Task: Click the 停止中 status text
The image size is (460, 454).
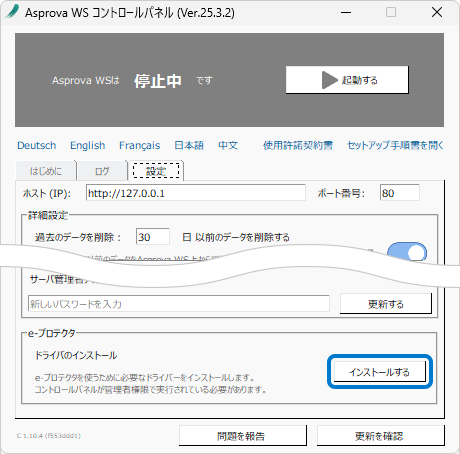Action: point(158,81)
